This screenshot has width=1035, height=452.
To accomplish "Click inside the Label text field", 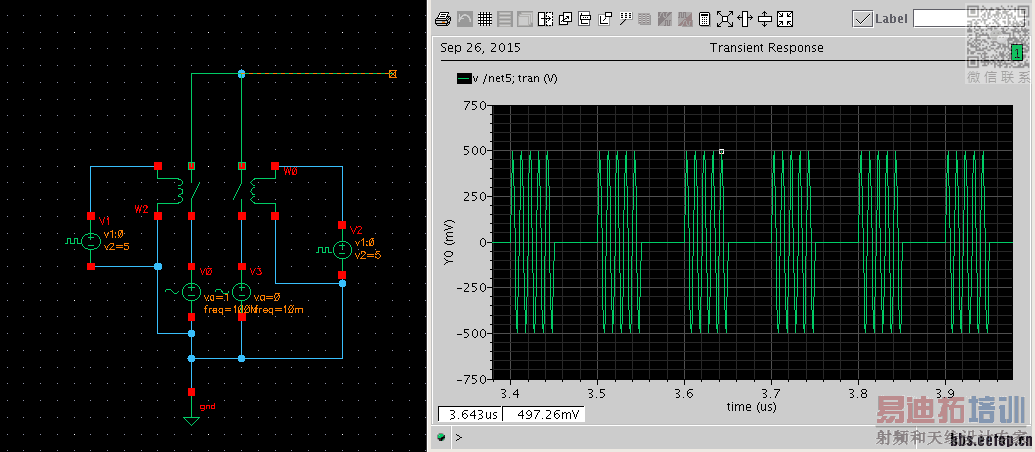I will 938,19.
